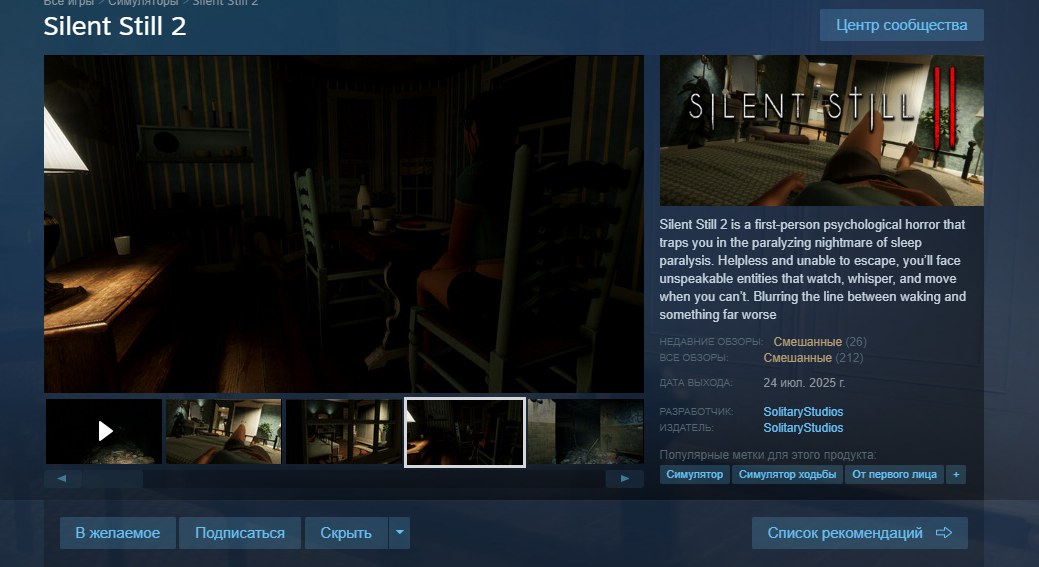Click the Silent Still II header image
This screenshot has height=567, width=1039.
coord(822,130)
